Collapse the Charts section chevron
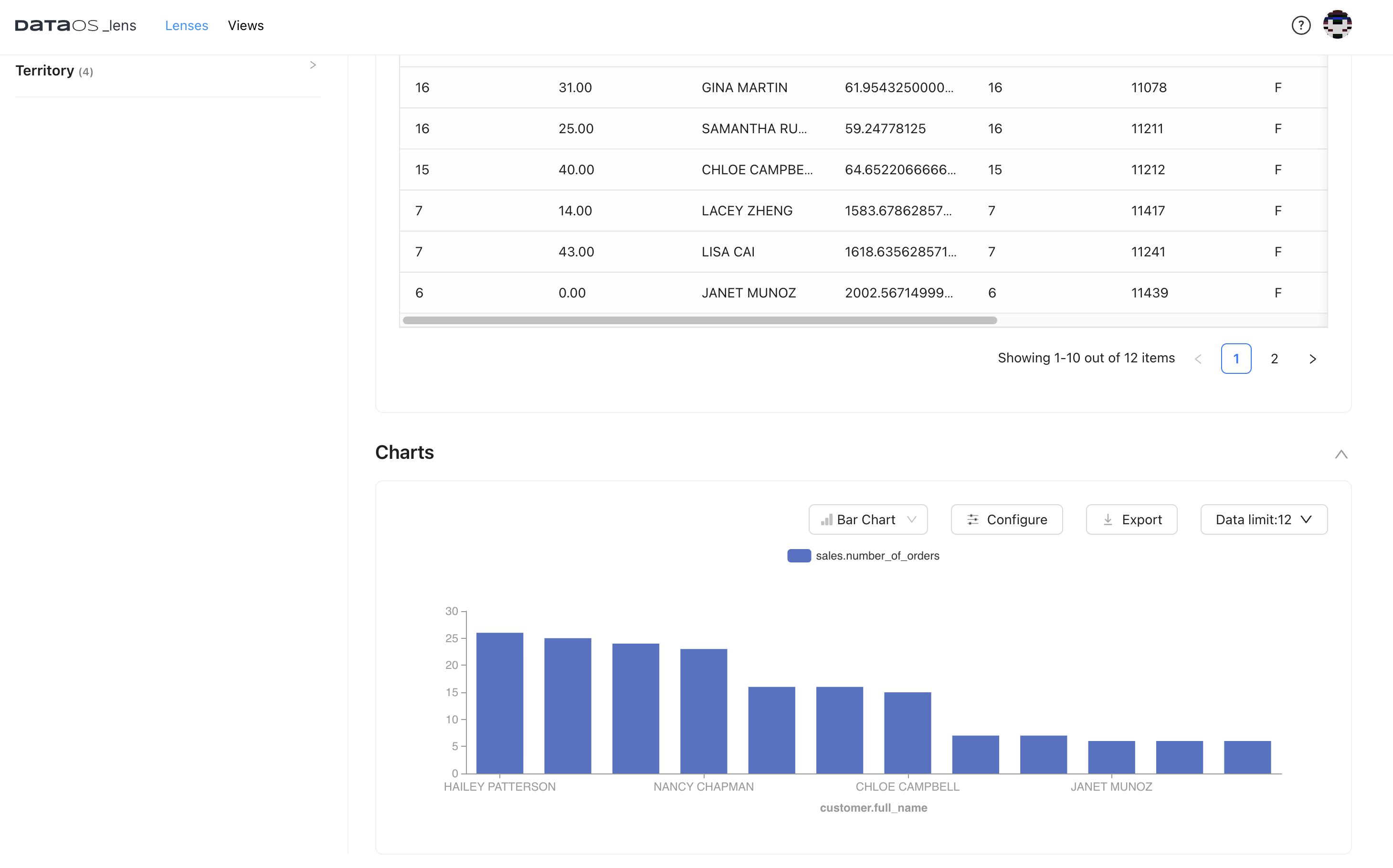Image resolution: width=1393 pixels, height=868 pixels. 1341,454
